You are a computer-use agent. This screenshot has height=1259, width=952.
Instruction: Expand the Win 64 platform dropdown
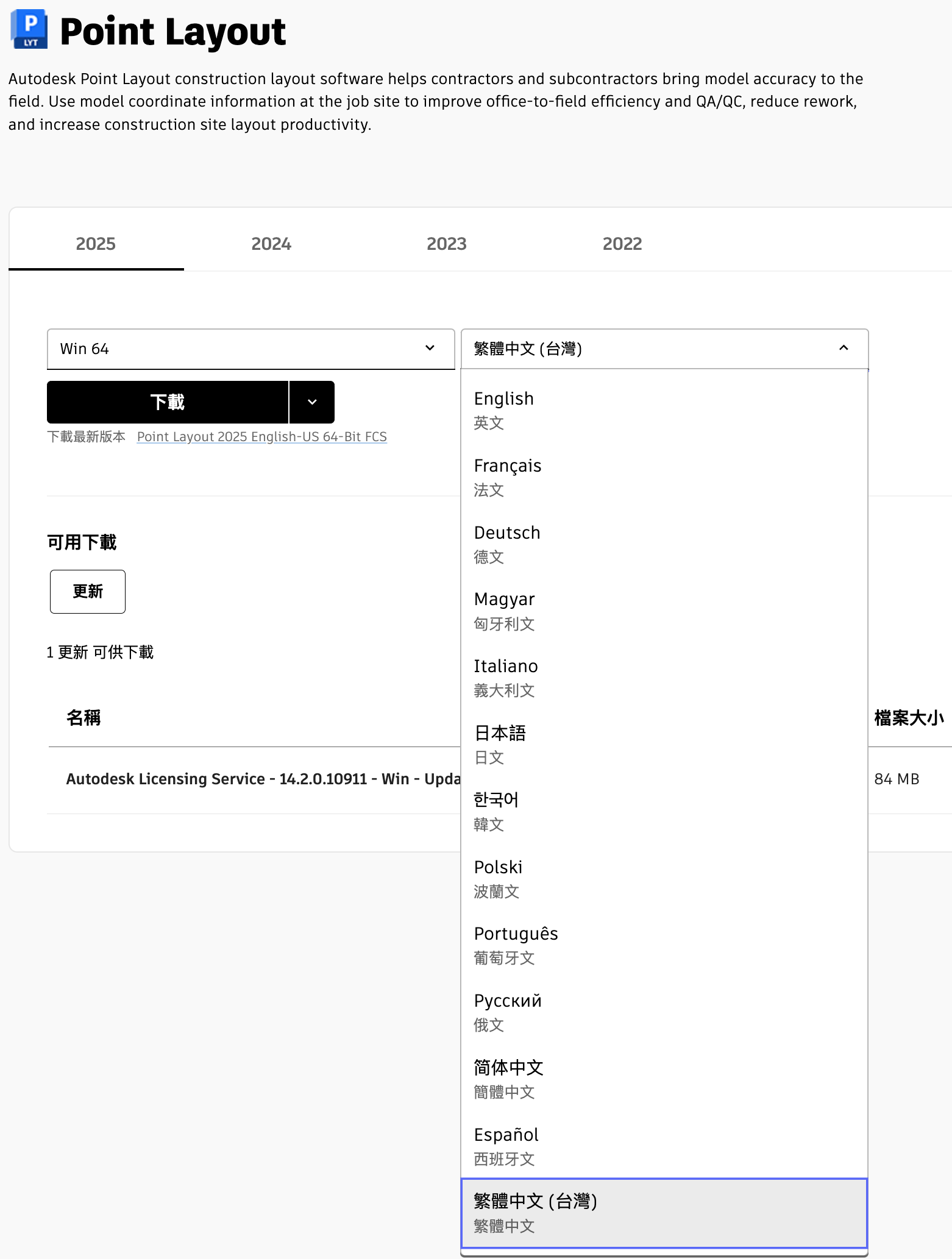[250, 349]
